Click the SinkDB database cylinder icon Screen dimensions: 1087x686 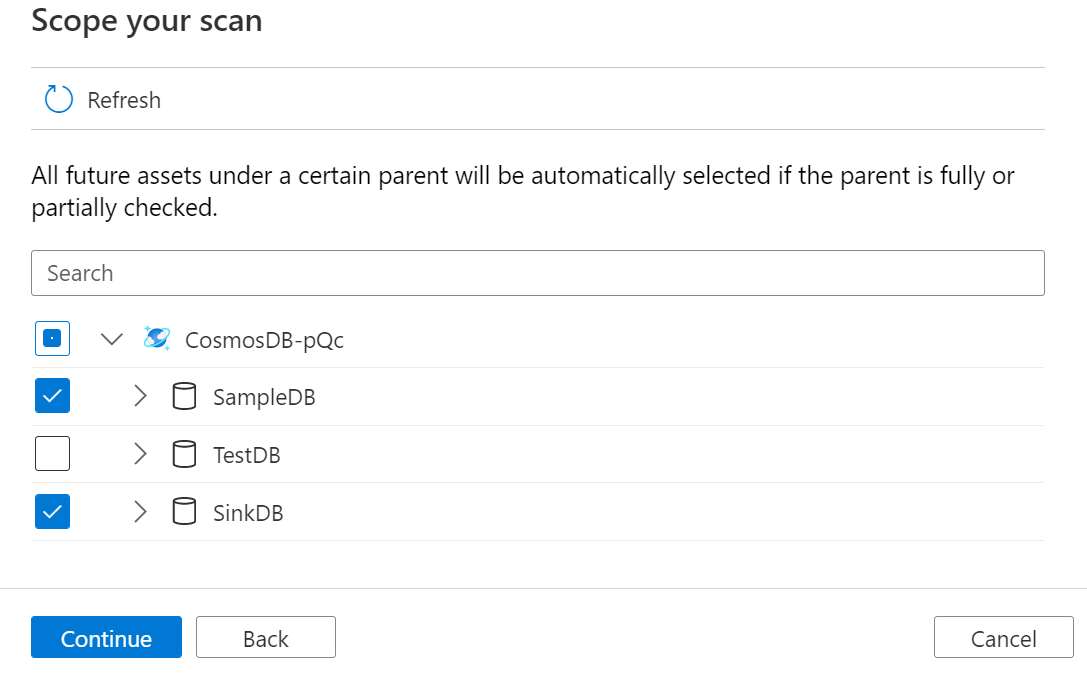click(x=184, y=512)
